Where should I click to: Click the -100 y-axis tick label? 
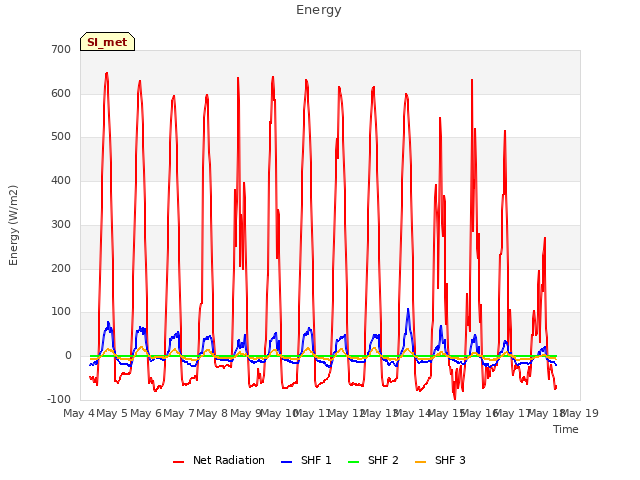click(59, 399)
